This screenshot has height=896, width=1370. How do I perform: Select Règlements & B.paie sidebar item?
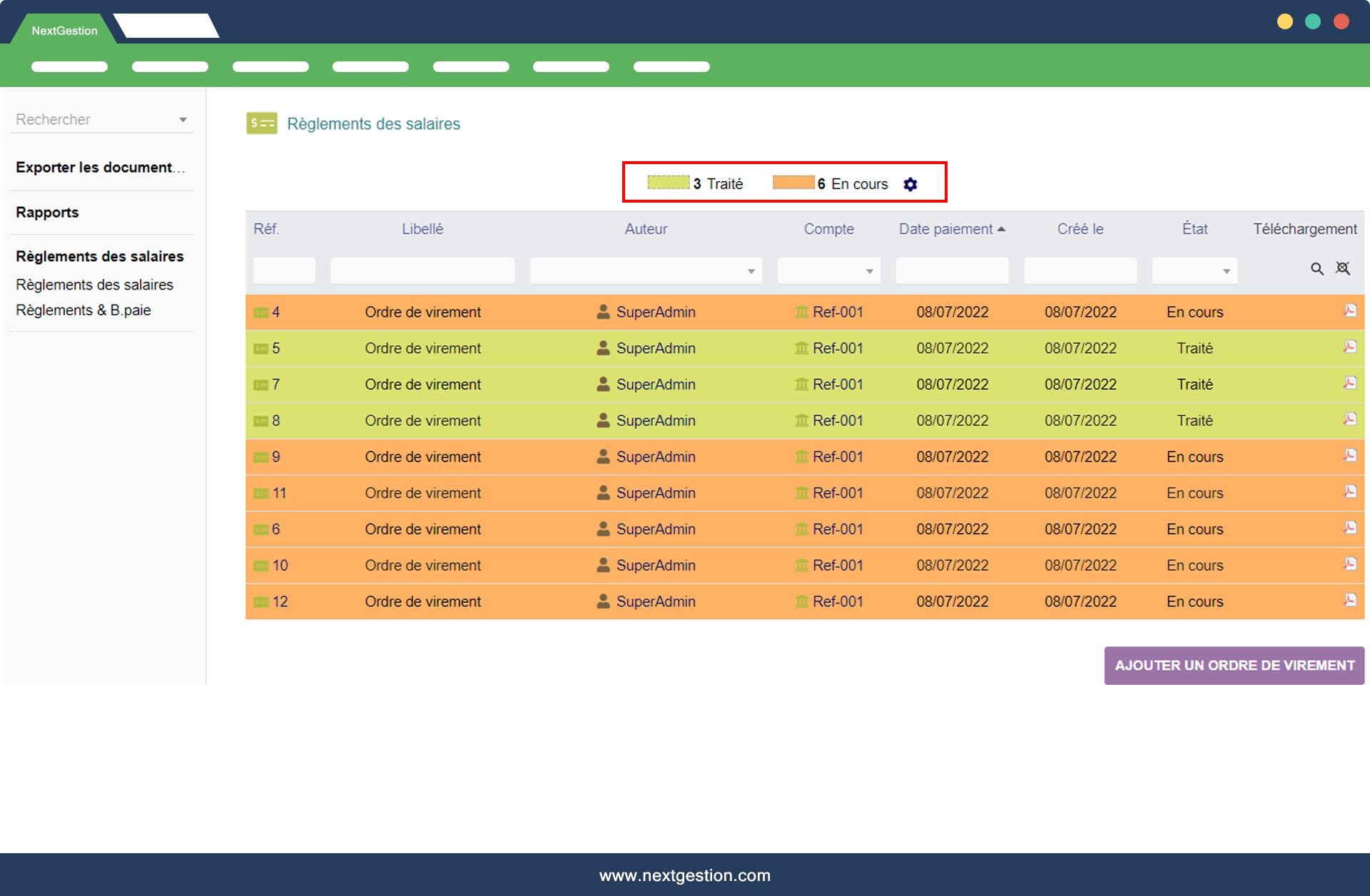click(83, 310)
